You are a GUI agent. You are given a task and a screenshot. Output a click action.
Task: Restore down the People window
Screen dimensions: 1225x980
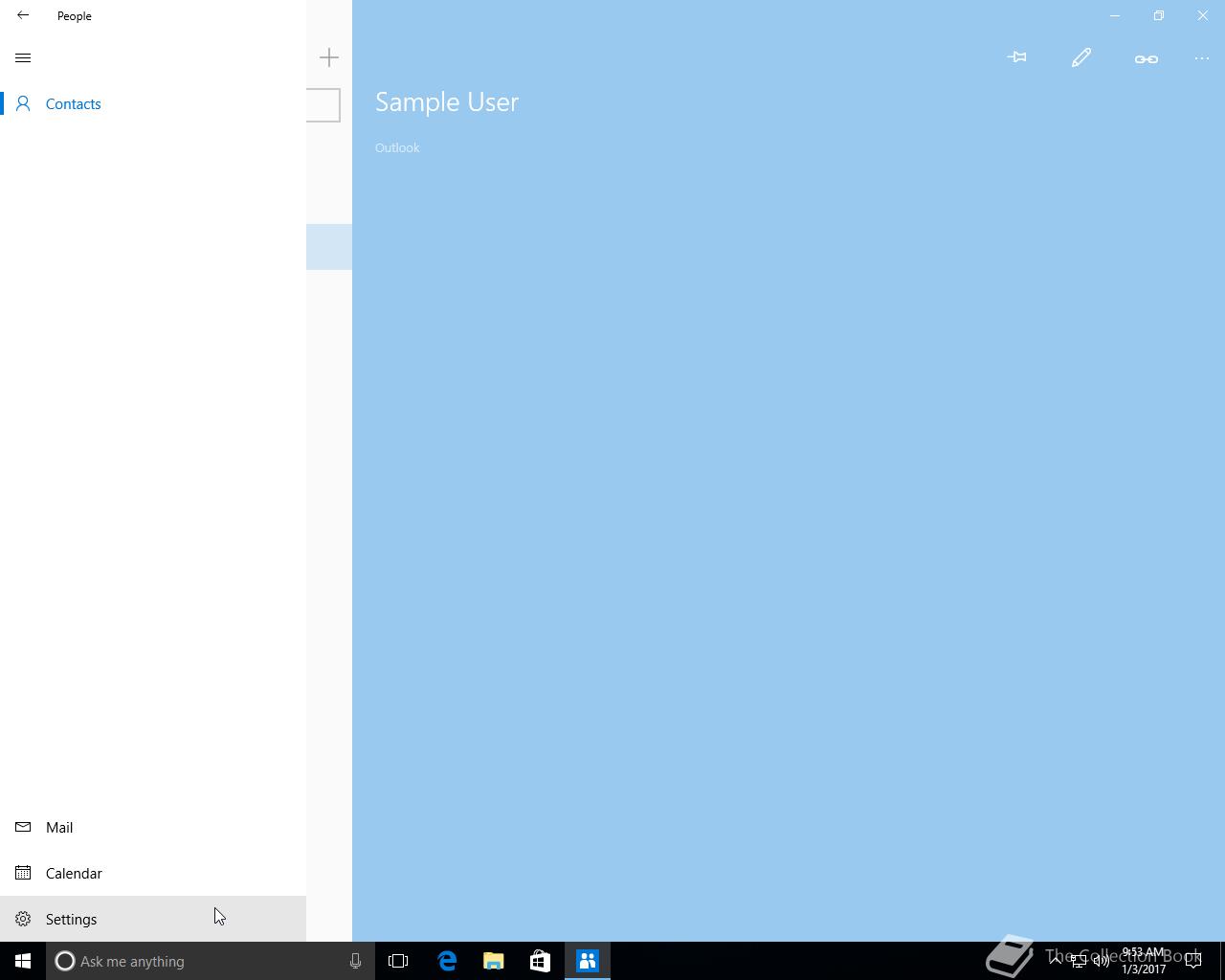[1159, 15]
